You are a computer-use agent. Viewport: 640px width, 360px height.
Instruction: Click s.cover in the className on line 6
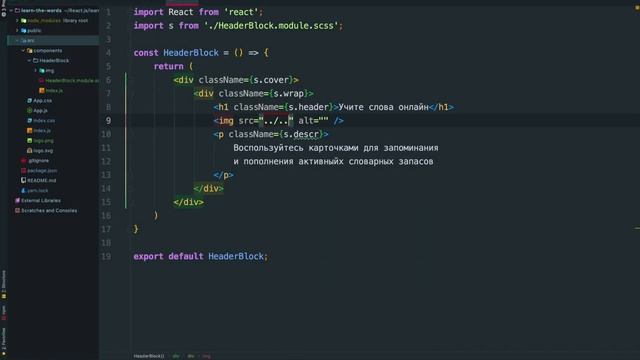coord(271,80)
